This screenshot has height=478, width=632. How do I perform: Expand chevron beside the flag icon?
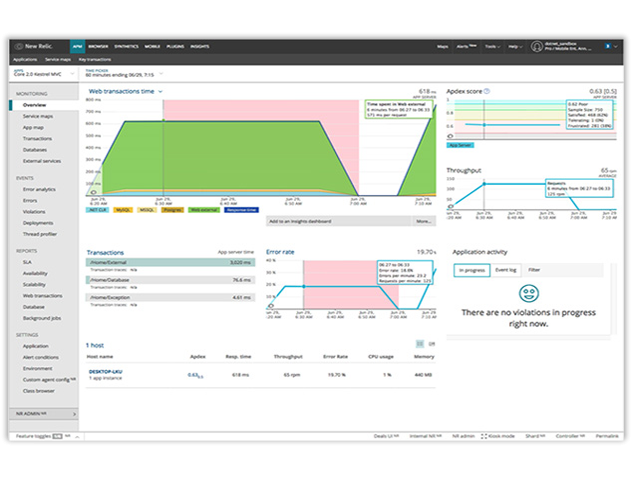point(615,46)
